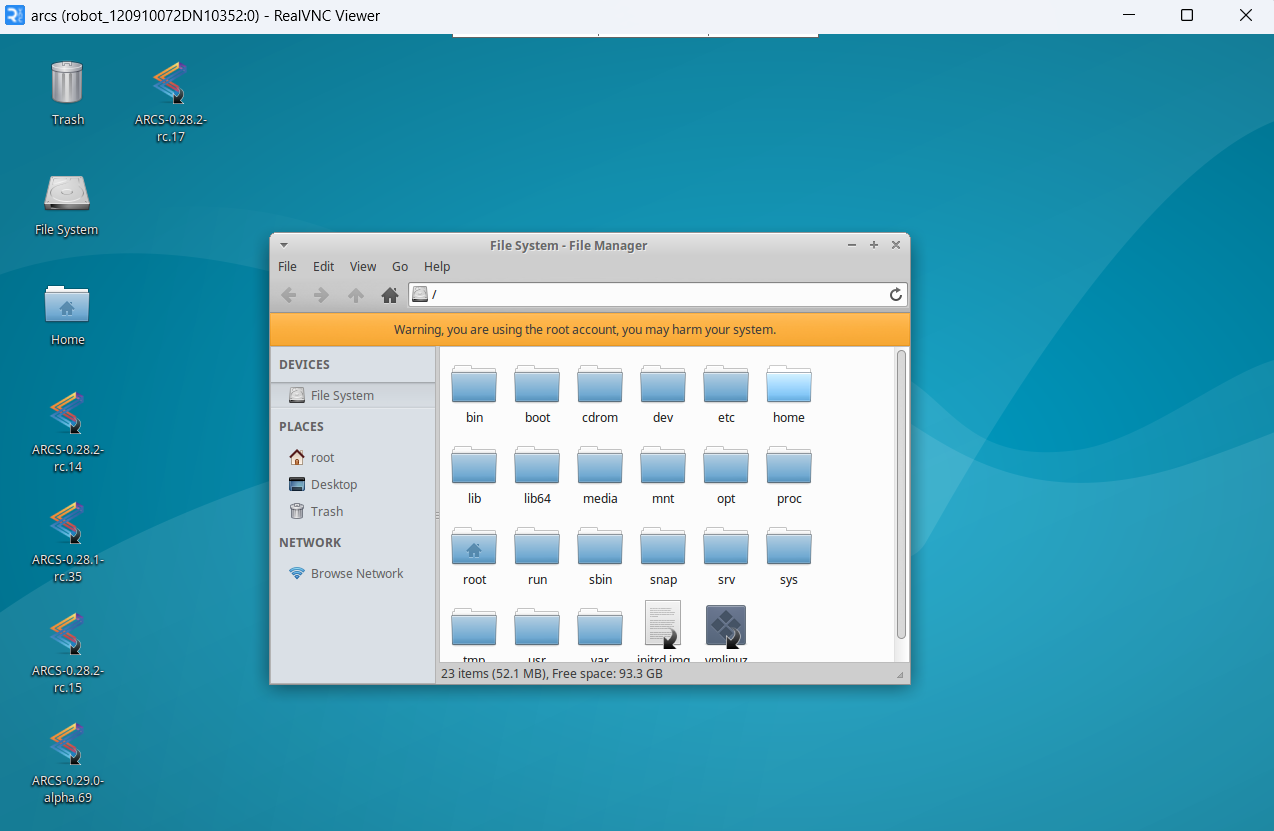The width and height of the screenshot is (1274, 831).
Task: Go to parent folder with up arrow
Action: 355,294
